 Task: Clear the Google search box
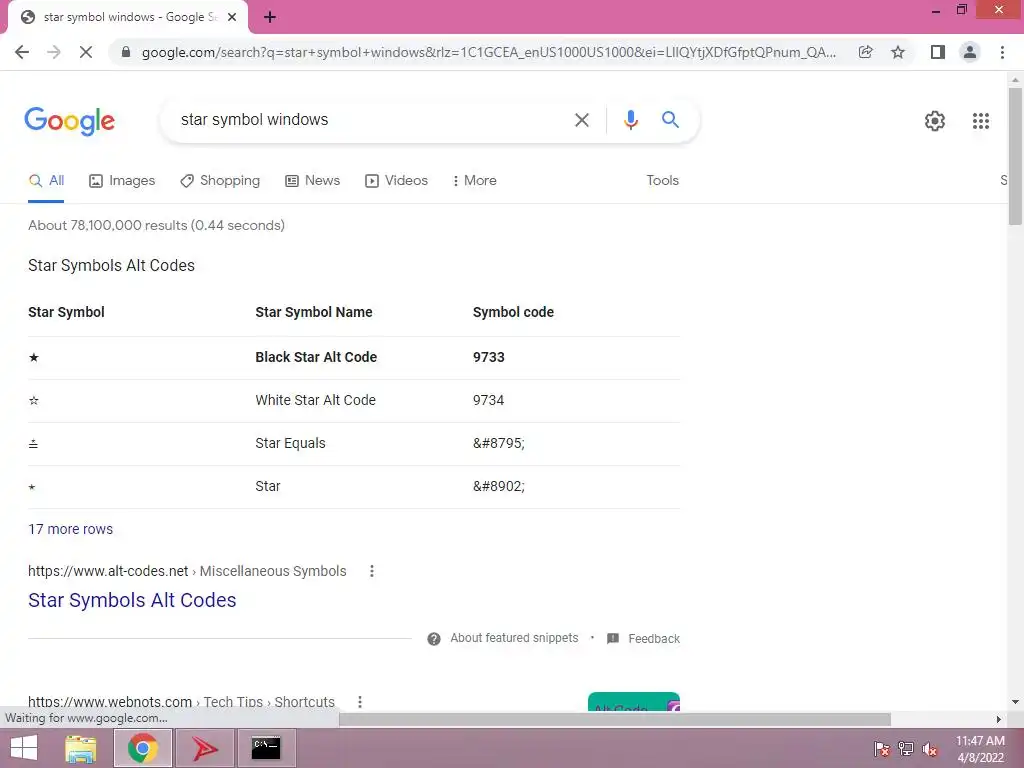pyautogui.click(x=582, y=120)
